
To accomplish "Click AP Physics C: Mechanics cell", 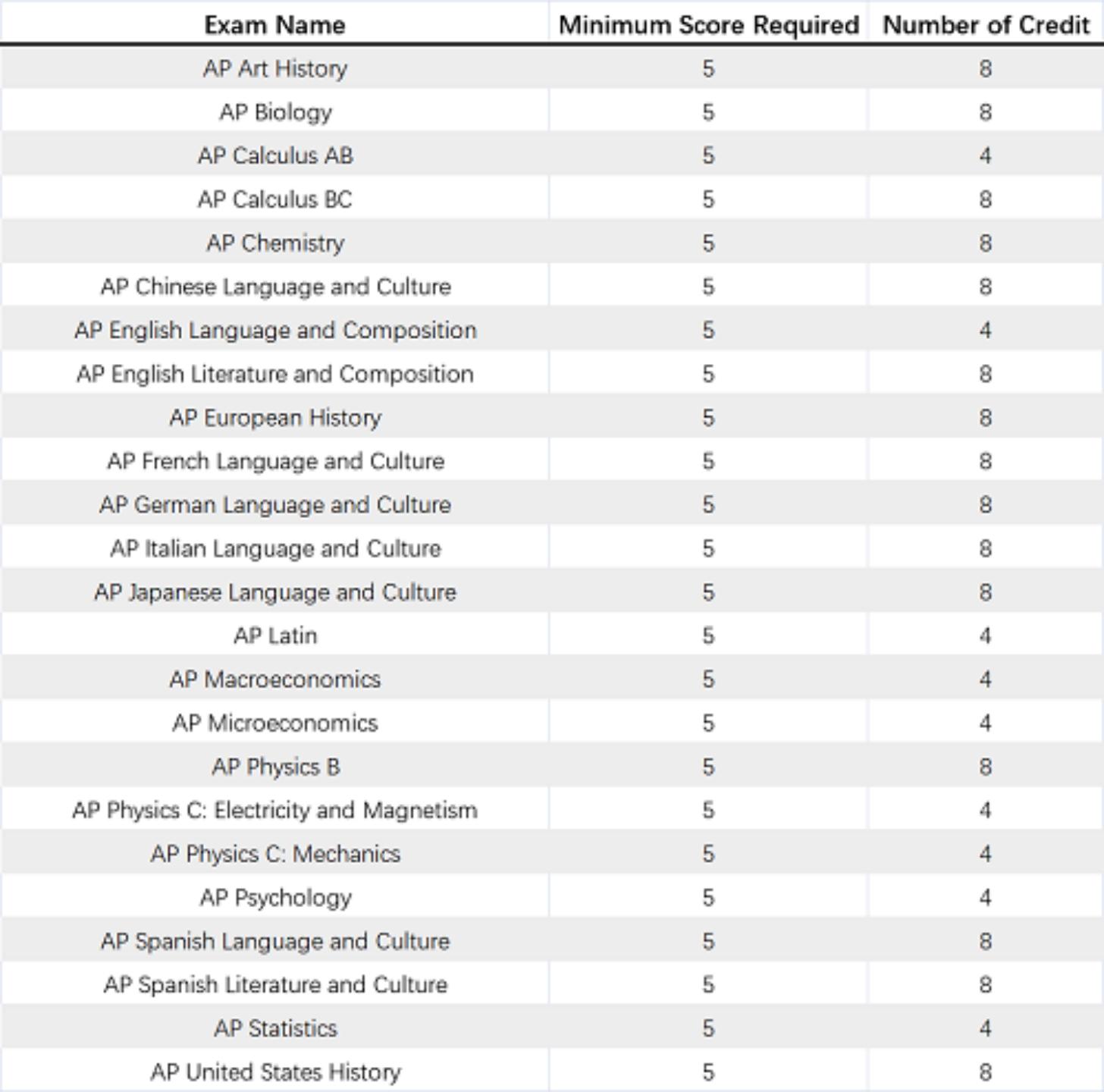I will pos(275,854).
